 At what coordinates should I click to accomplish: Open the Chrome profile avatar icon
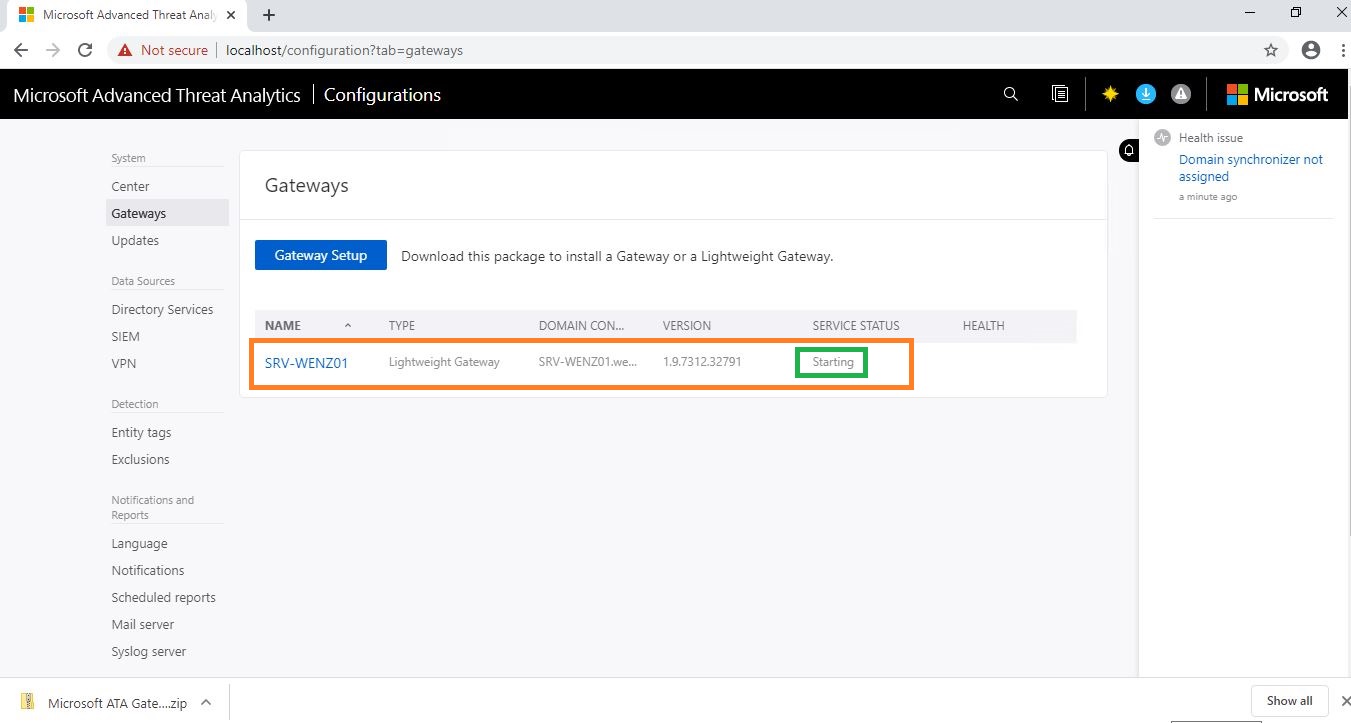[1311, 50]
